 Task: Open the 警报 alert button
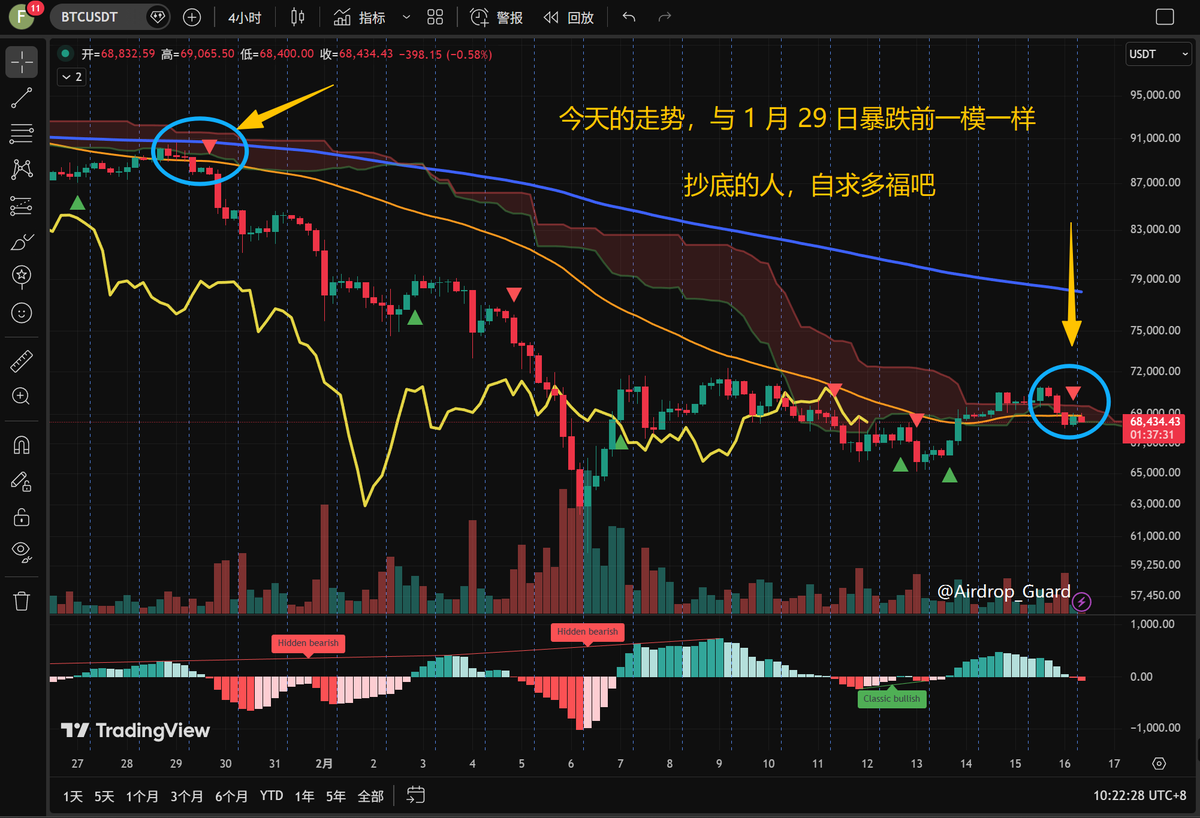tap(497, 17)
